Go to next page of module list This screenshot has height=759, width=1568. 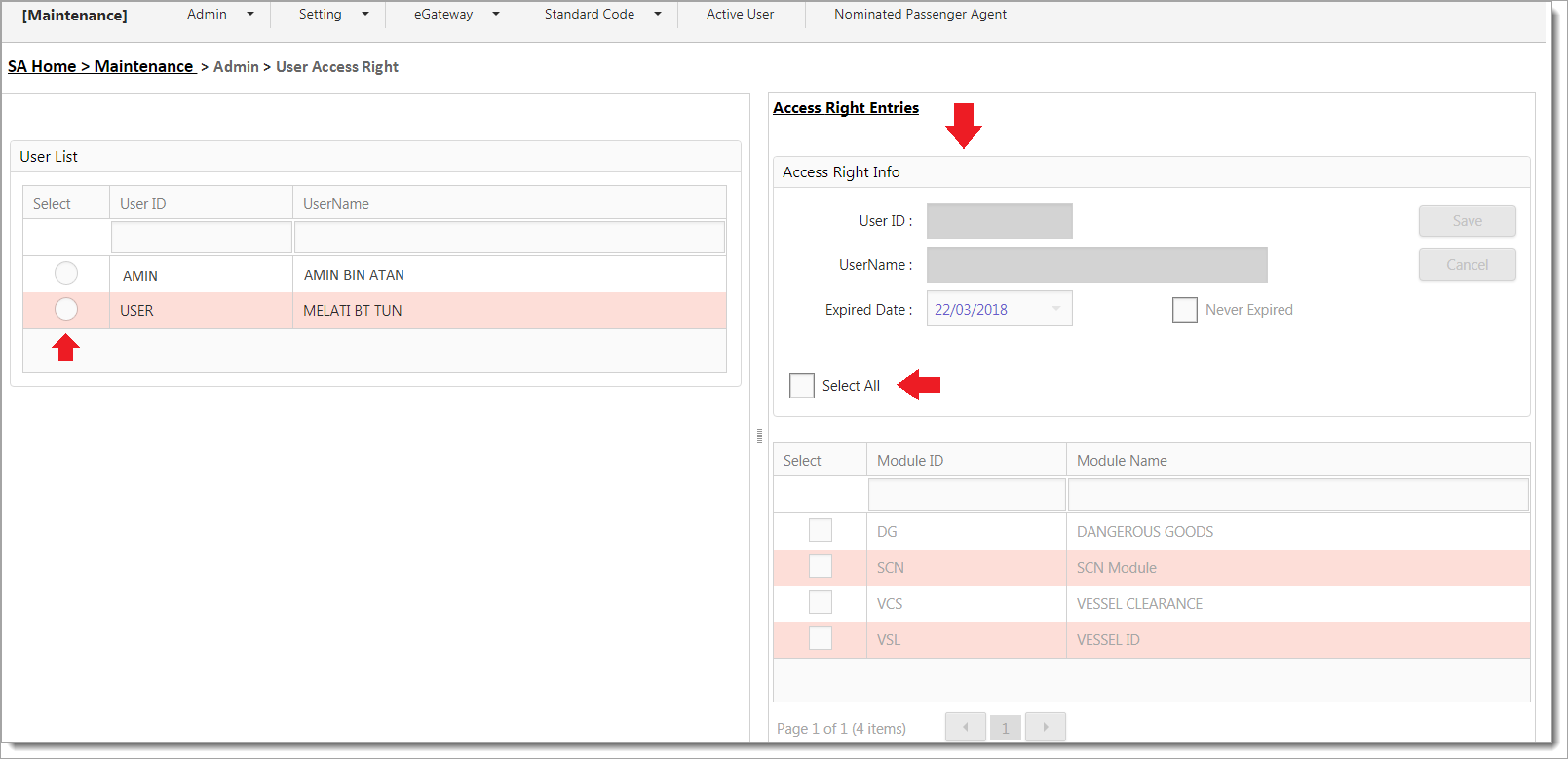pos(1046,727)
